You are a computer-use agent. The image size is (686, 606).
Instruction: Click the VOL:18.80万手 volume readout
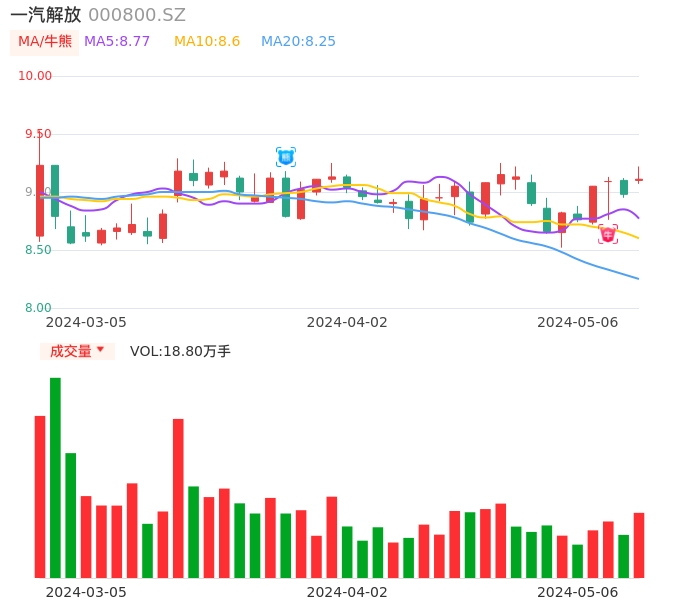tap(180, 351)
